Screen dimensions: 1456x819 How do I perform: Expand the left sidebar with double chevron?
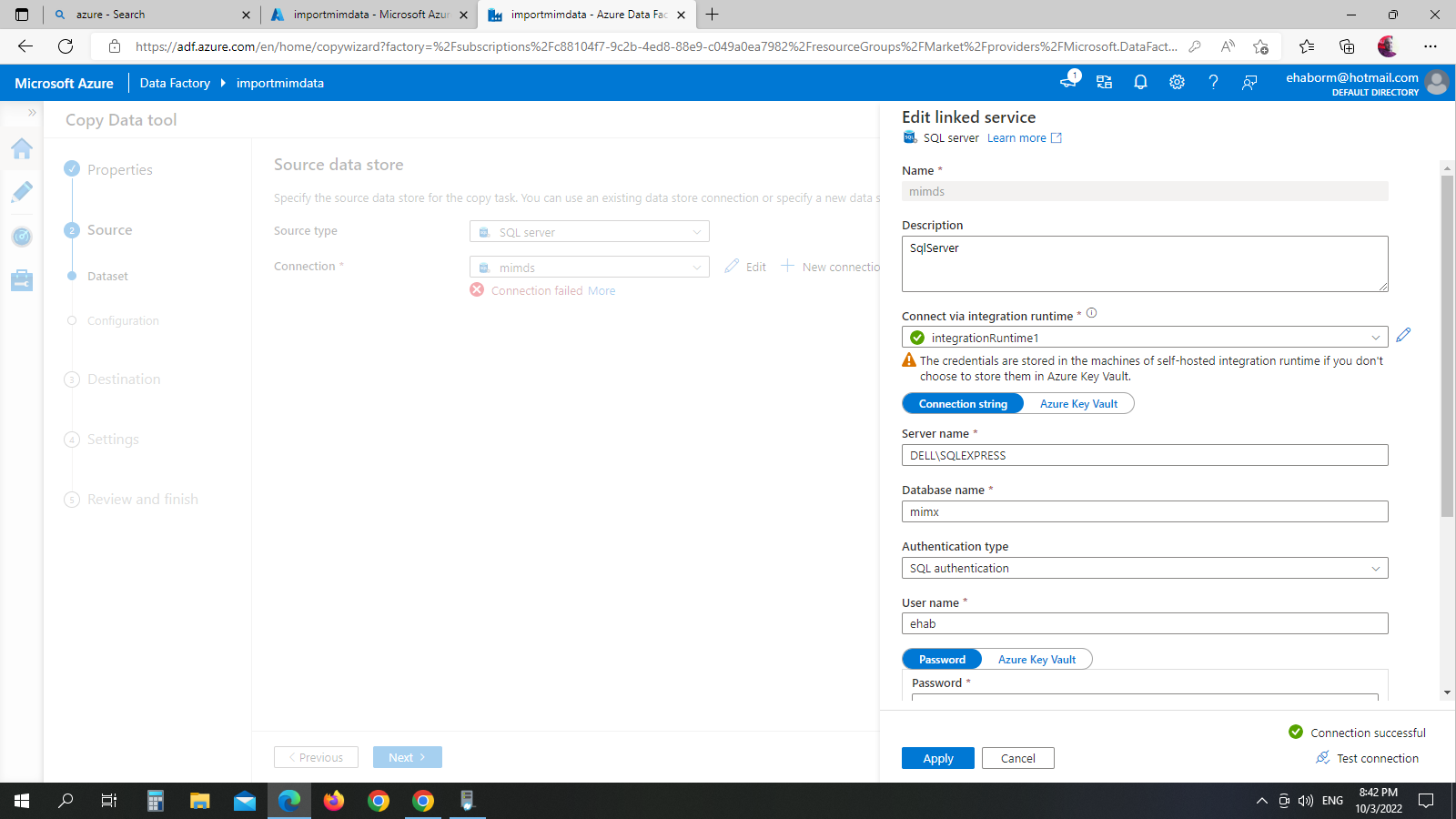[x=32, y=113]
